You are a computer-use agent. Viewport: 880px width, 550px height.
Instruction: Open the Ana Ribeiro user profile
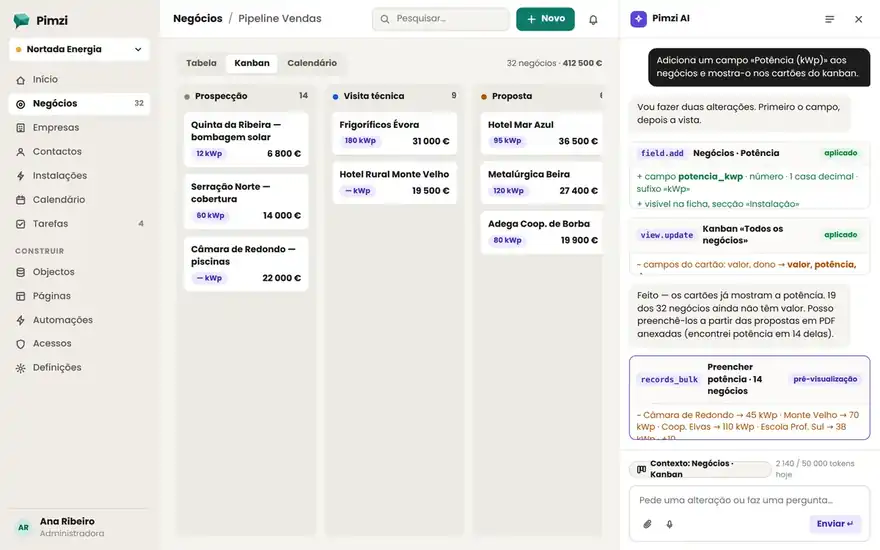(x=79, y=527)
